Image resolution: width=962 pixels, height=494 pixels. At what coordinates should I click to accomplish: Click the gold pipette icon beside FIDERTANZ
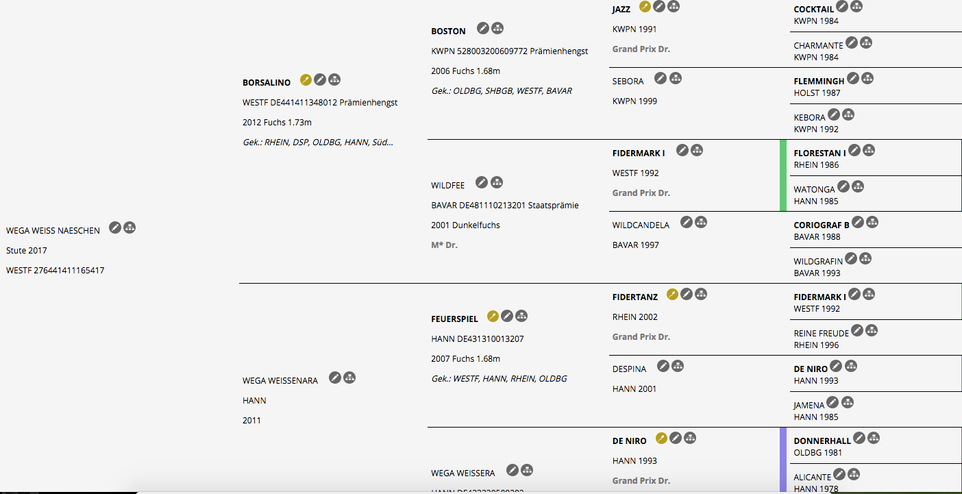[x=672, y=295]
